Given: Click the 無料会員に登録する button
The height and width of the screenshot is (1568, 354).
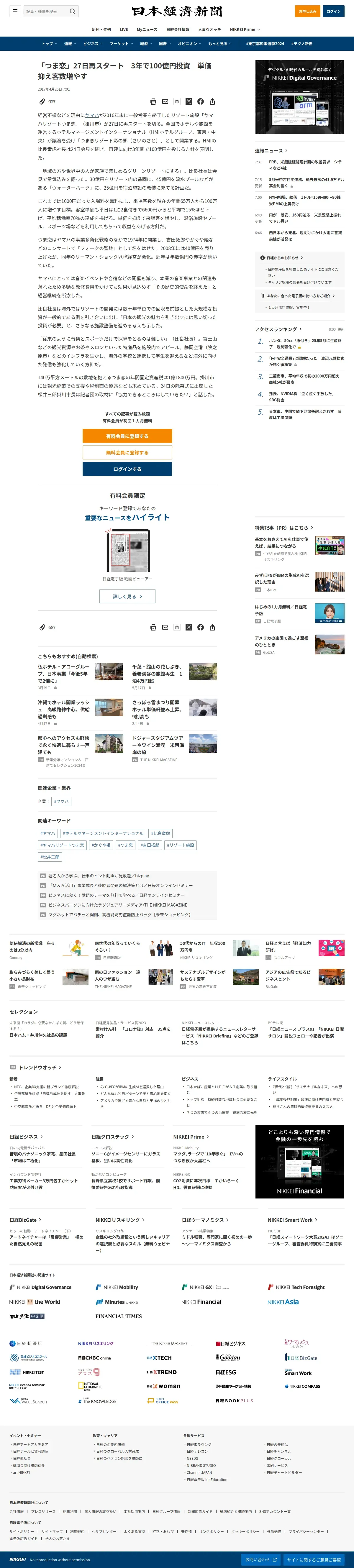Looking at the screenshot, I should point(127,452).
